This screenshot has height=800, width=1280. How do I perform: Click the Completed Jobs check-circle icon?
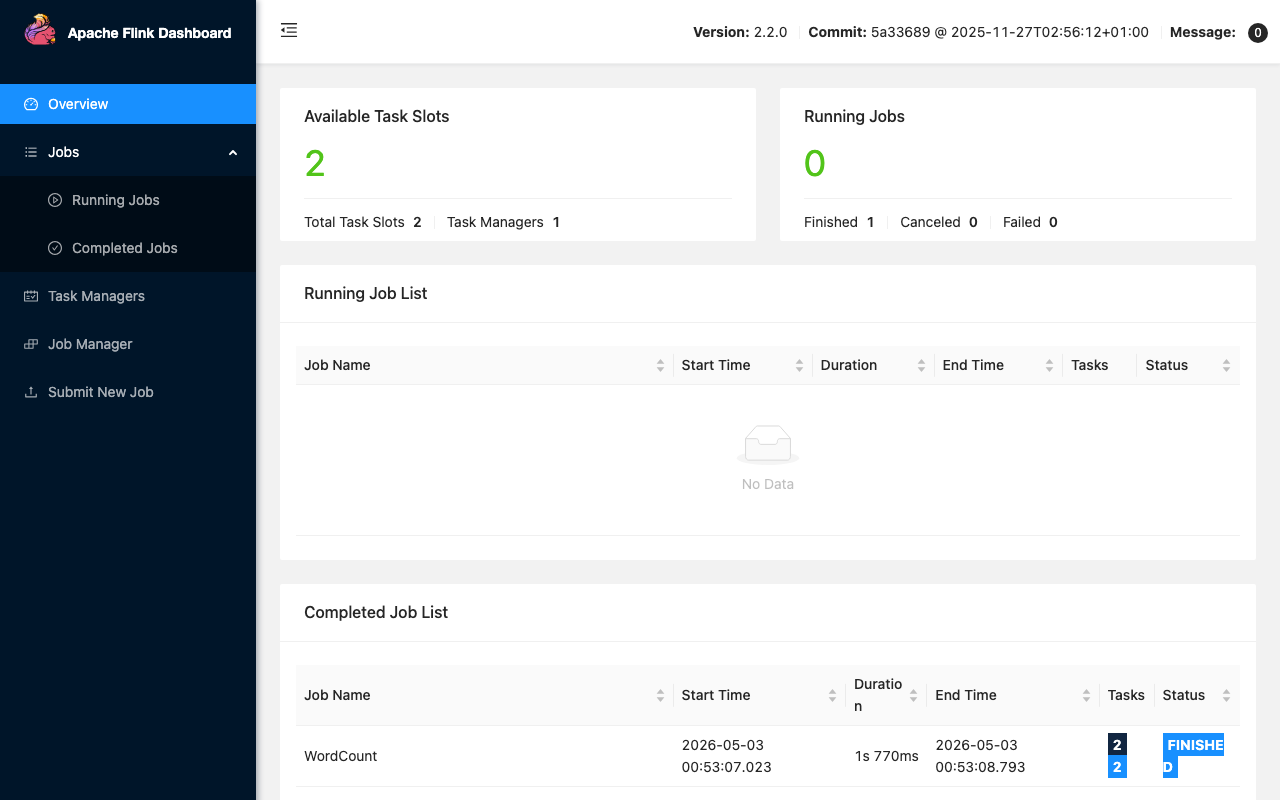coord(55,248)
